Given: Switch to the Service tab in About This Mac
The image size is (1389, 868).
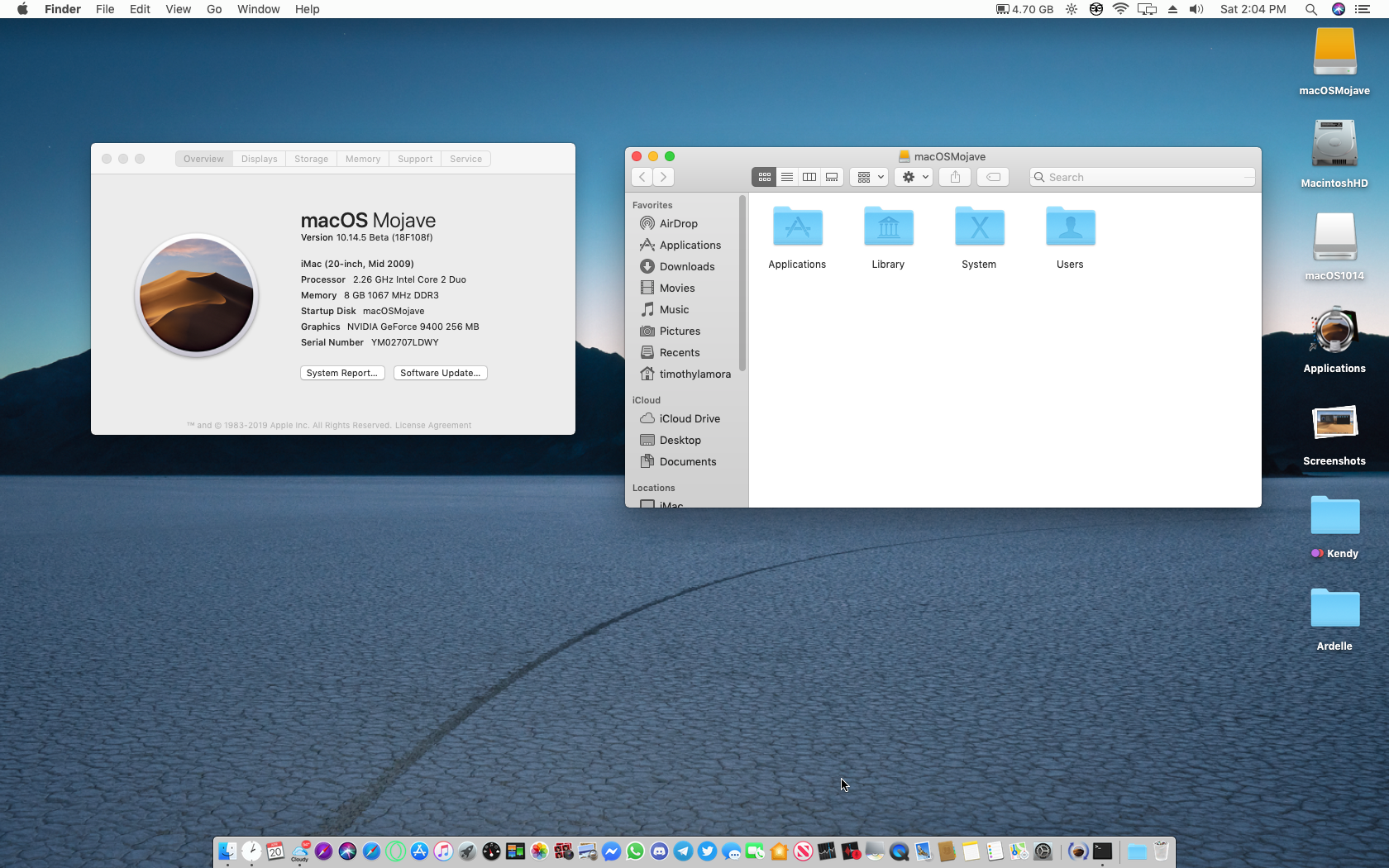Looking at the screenshot, I should tap(466, 159).
